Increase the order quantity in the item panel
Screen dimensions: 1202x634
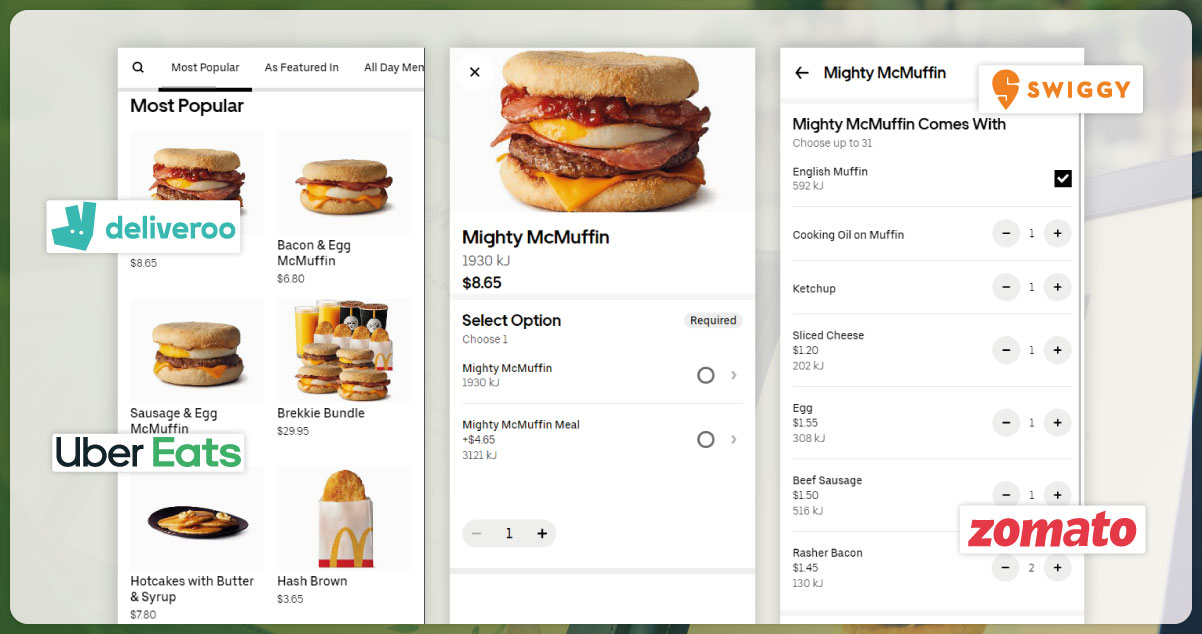click(x=542, y=534)
